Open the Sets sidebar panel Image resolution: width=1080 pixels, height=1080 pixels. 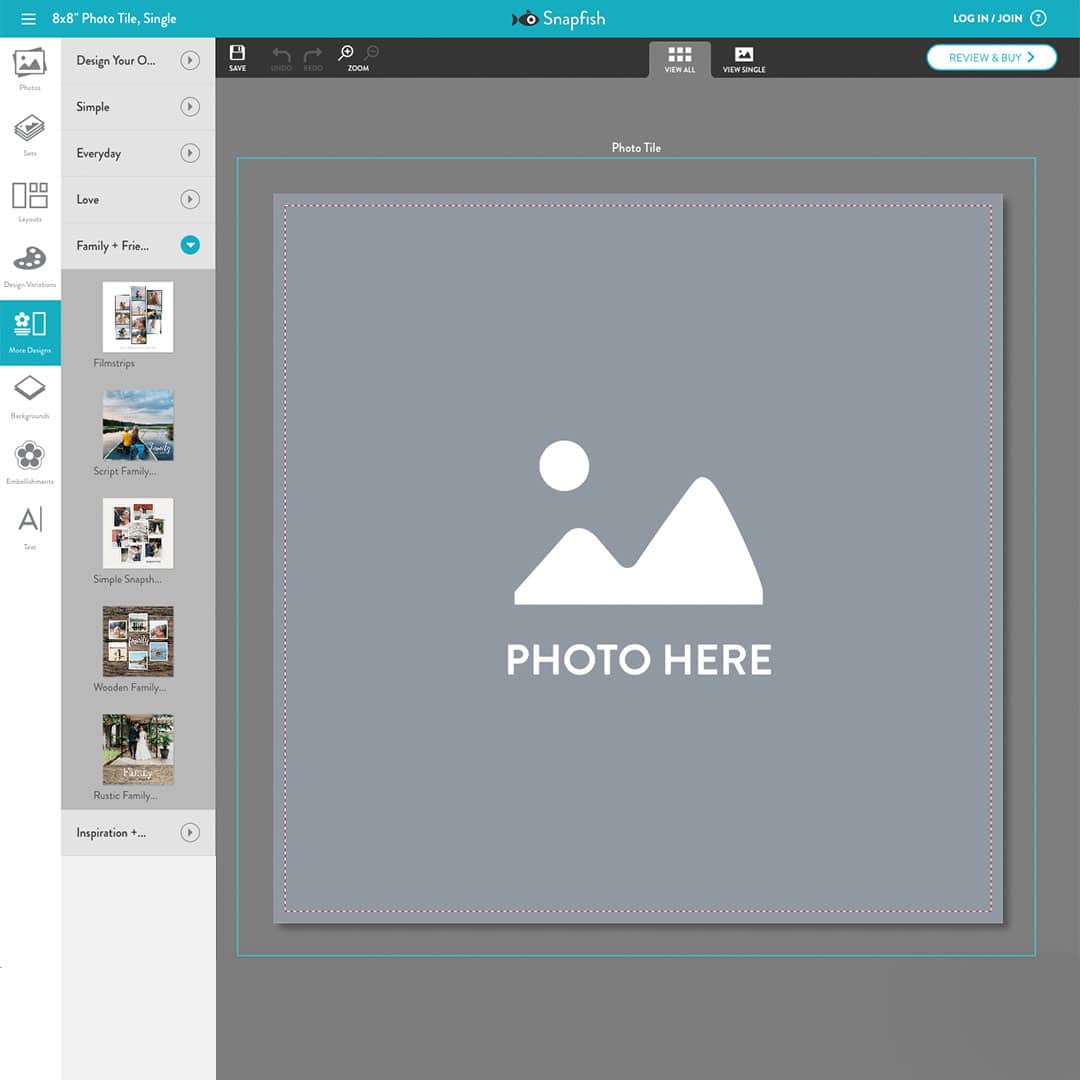point(30,135)
